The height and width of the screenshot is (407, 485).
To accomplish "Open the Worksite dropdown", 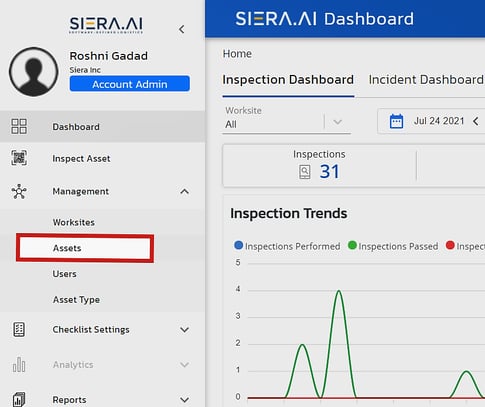I will coord(287,121).
